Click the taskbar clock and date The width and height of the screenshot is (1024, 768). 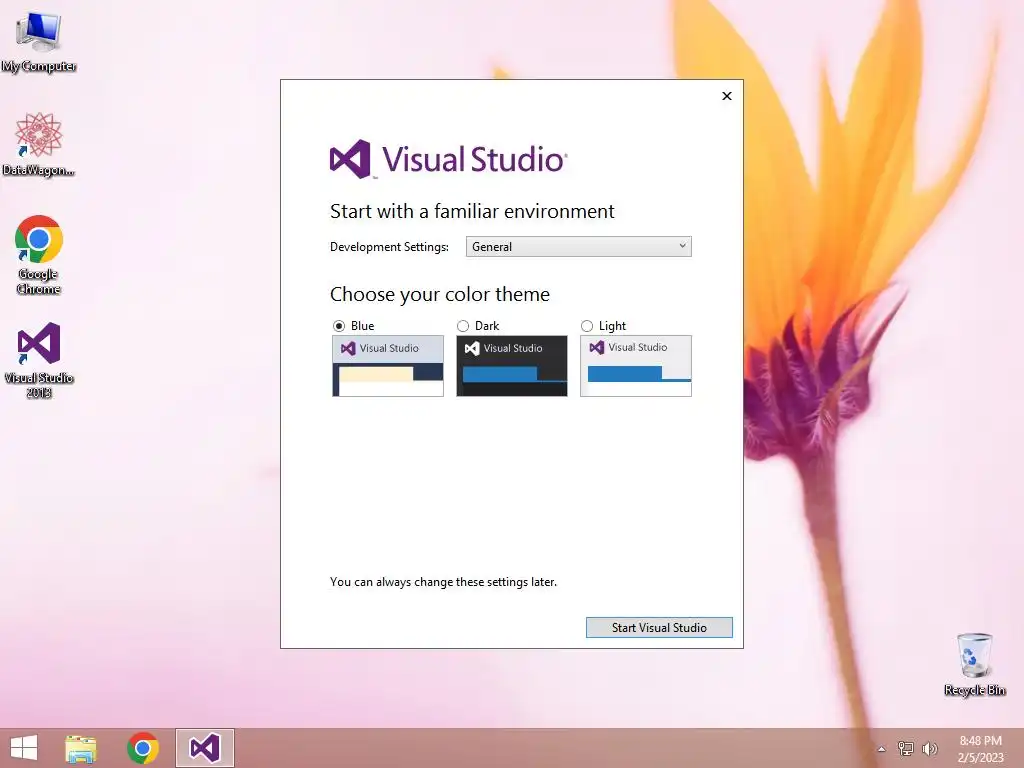pos(980,749)
